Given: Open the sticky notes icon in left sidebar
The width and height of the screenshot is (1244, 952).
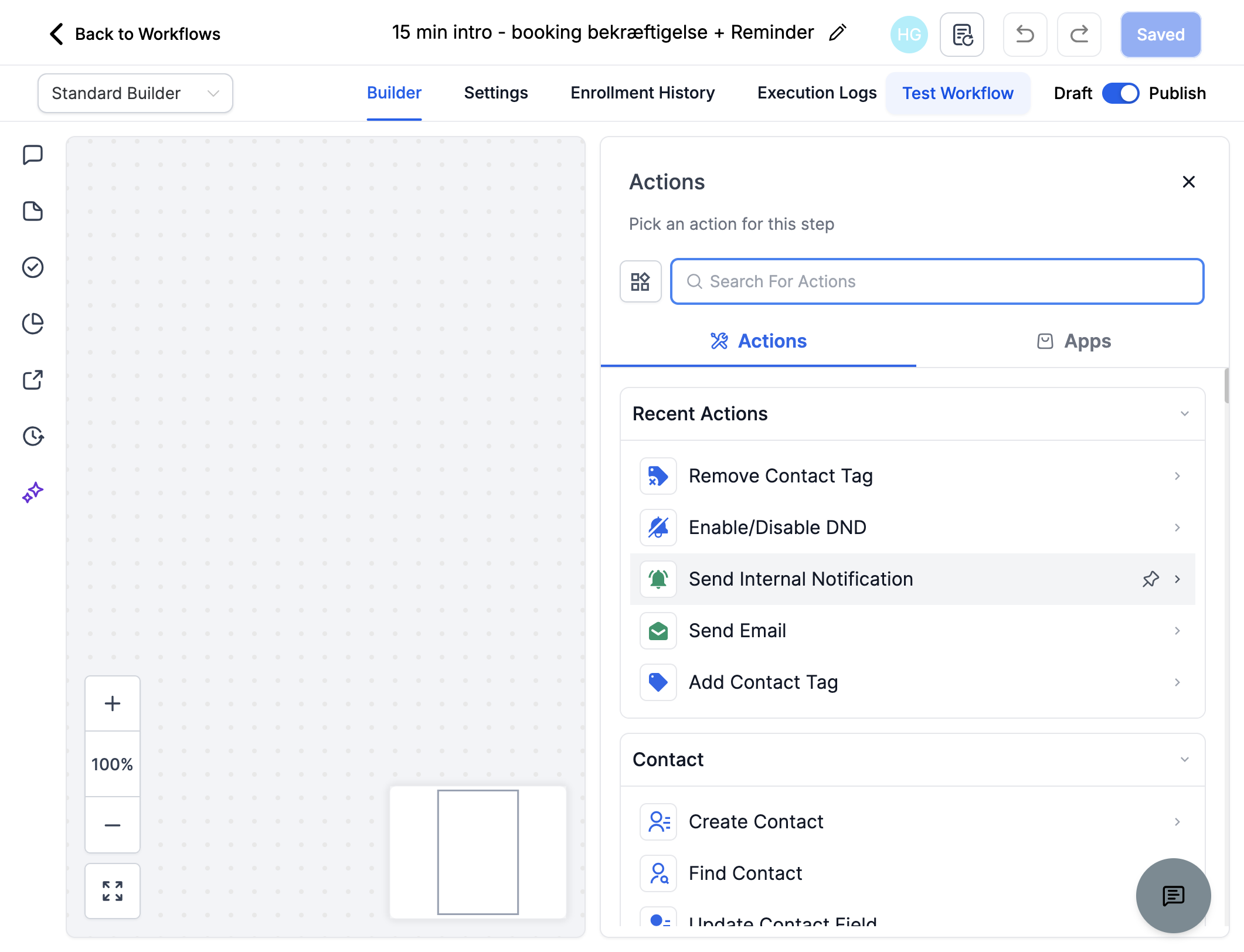Looking at the screenshot, I should (x=33, y=211).
